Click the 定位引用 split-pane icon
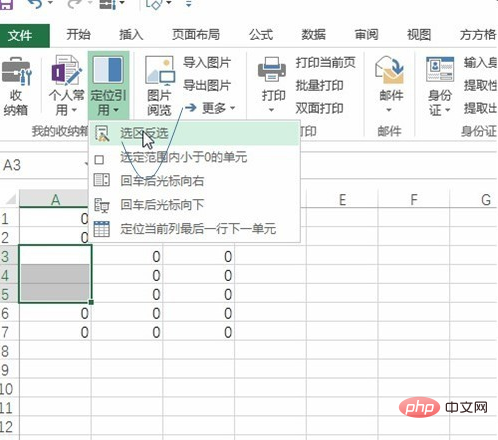This screenshot has width=498, height=440. click(x=108, y=70)
